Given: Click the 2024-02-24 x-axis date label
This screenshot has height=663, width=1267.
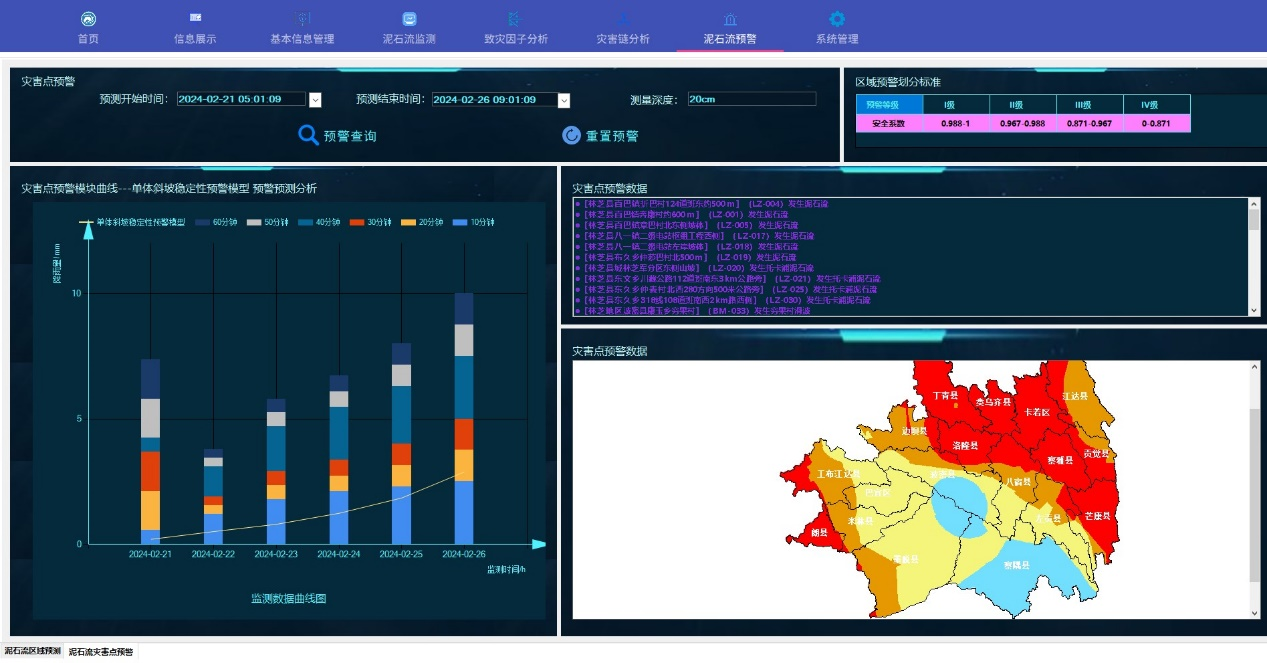Looking at the screenshot, I should coord(338,554).
